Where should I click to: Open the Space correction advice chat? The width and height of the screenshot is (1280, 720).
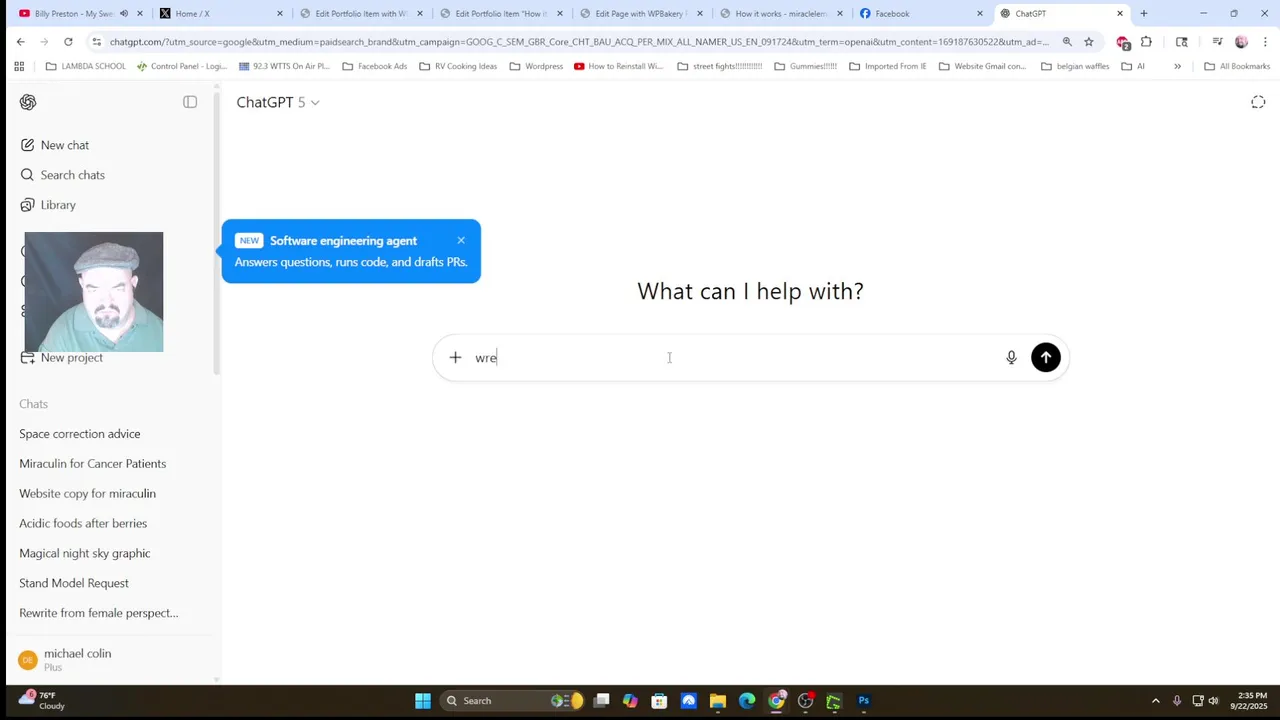pyautogui.click(x=80, y=434)
